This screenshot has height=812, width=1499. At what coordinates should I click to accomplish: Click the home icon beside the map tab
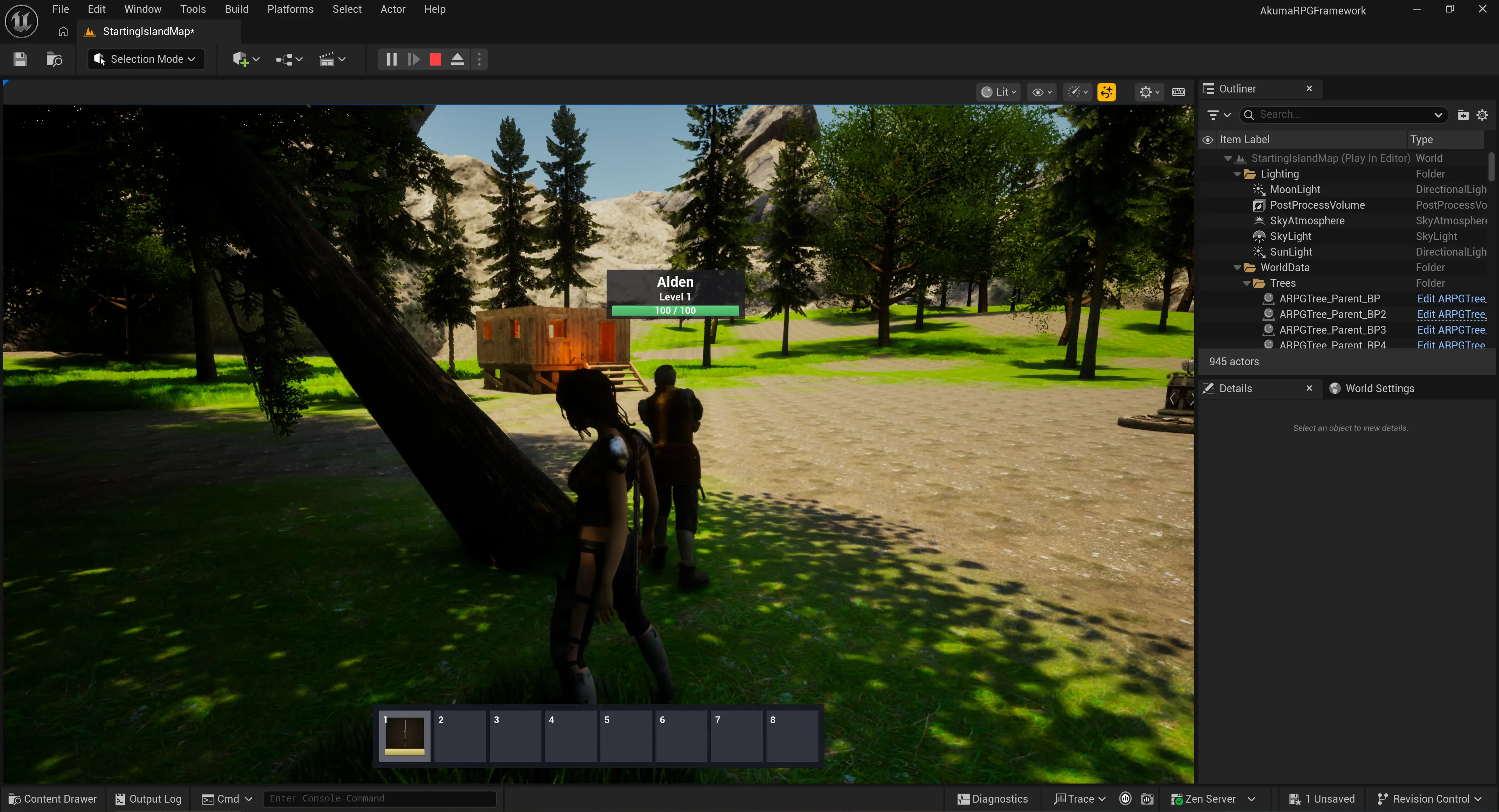pyautogui.click(x=63, y=31)
